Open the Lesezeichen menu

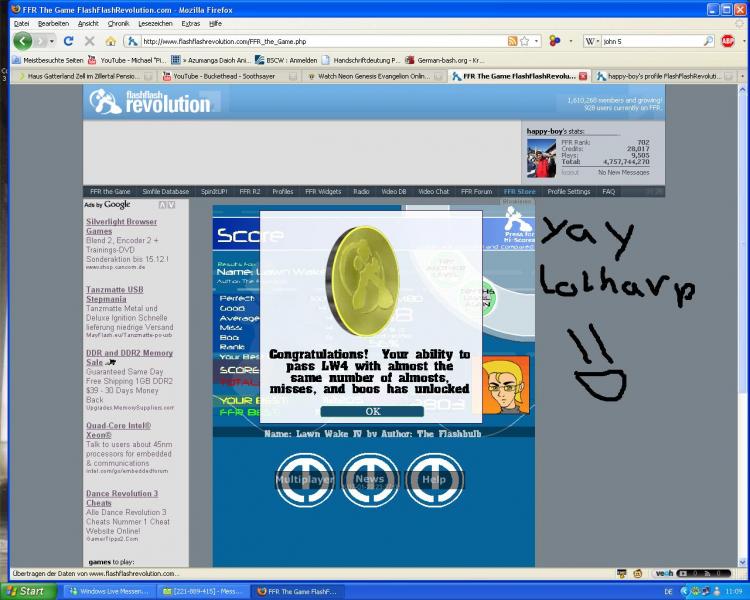[155, 23]
